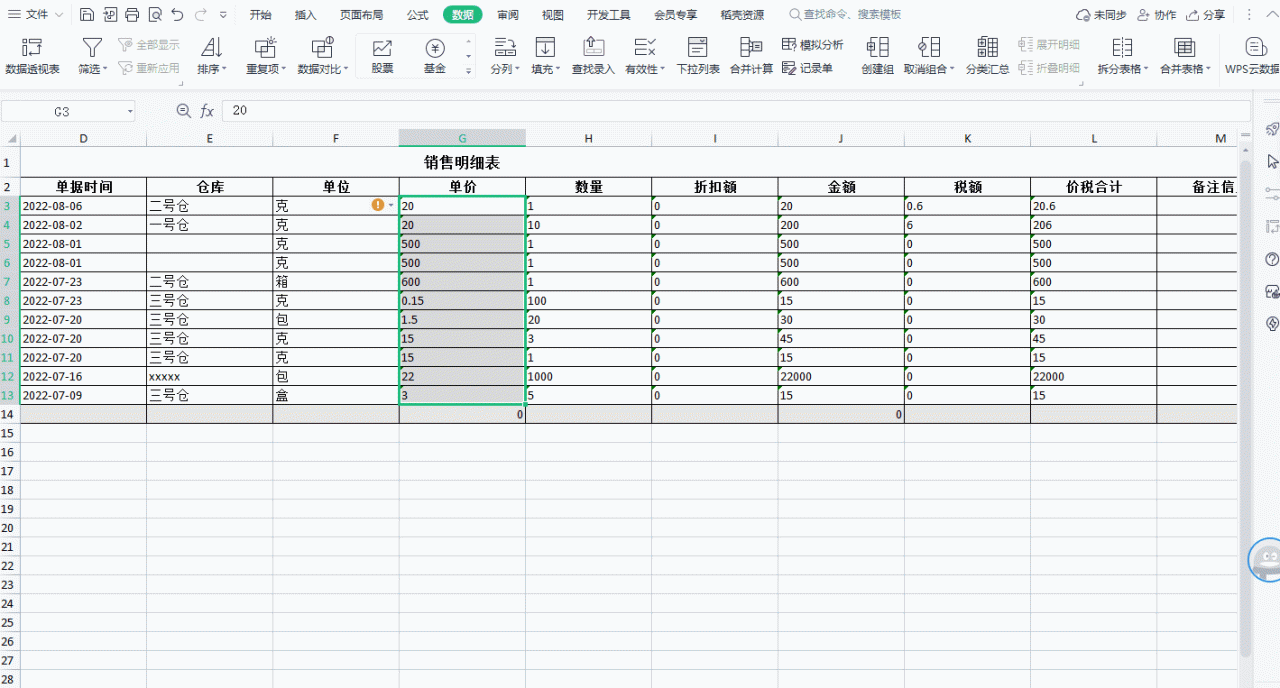
Task: Expand the 拆分表格 (Split Table) dropdown
Action: pos(1146,69)
